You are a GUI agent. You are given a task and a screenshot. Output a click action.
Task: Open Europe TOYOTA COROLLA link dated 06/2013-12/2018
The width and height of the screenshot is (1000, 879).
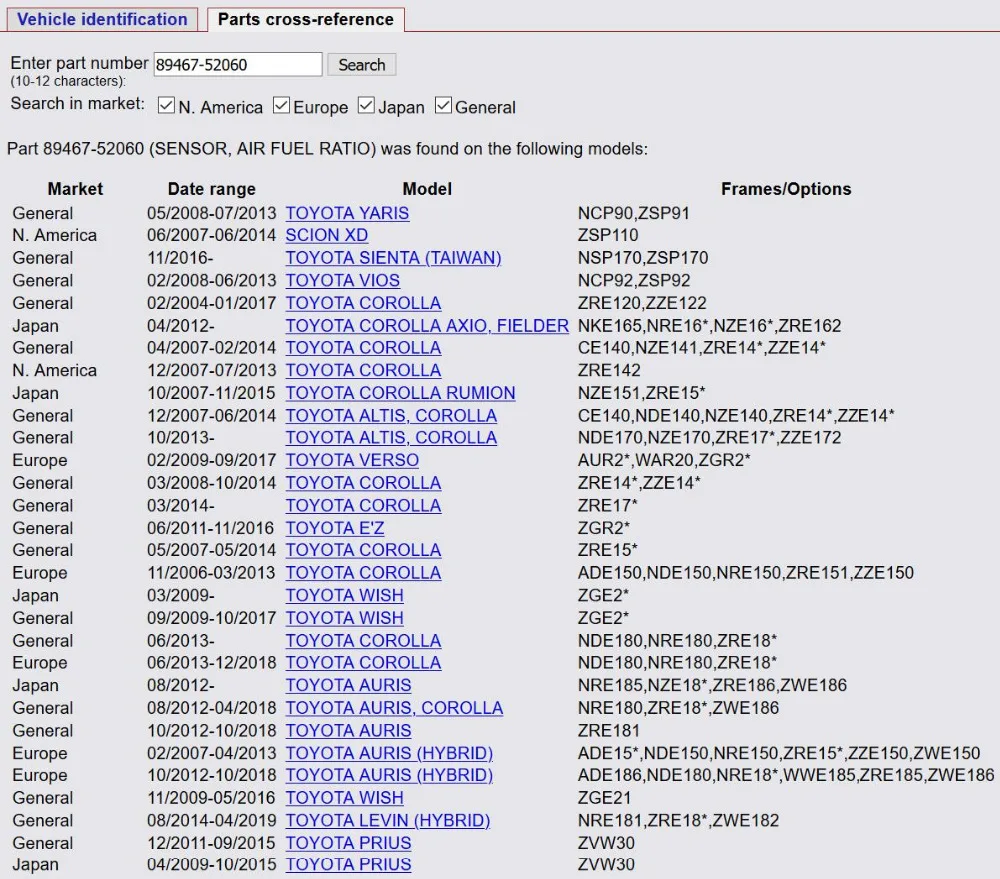(x=363, y=663)
